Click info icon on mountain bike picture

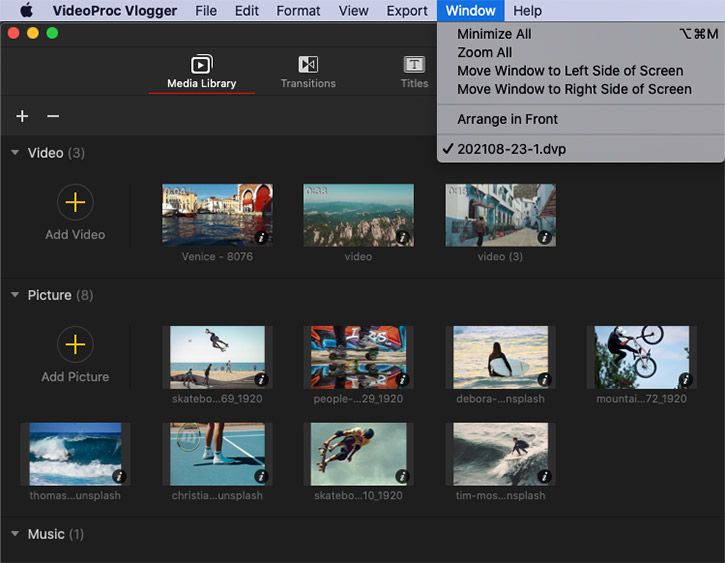[685, 380]
